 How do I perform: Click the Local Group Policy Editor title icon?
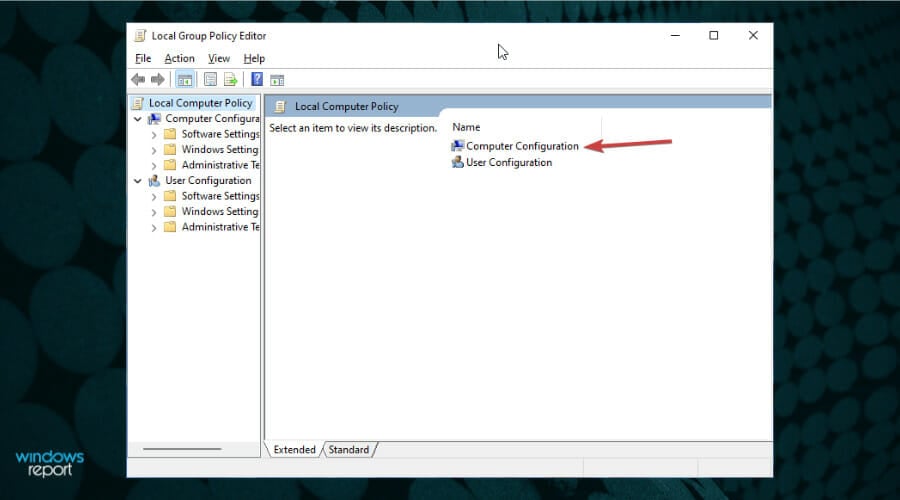pyautogui.click(x=140, y=36)
